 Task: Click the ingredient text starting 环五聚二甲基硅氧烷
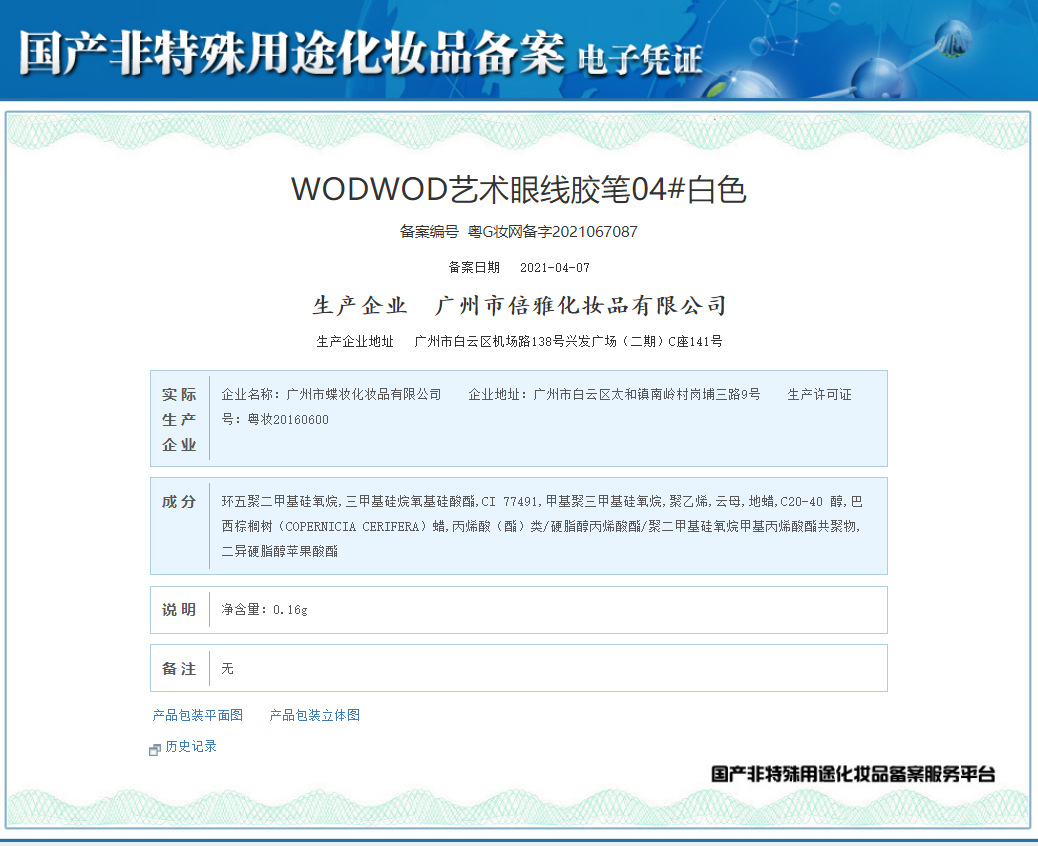click(542, 526)
